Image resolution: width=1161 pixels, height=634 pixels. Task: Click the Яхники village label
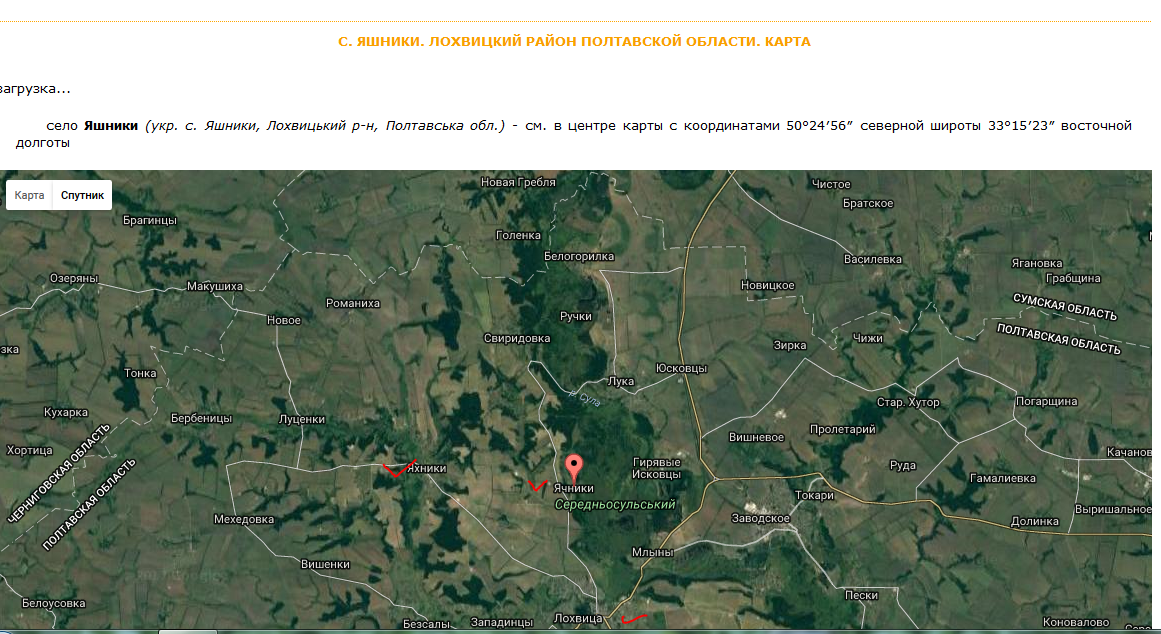426,468
